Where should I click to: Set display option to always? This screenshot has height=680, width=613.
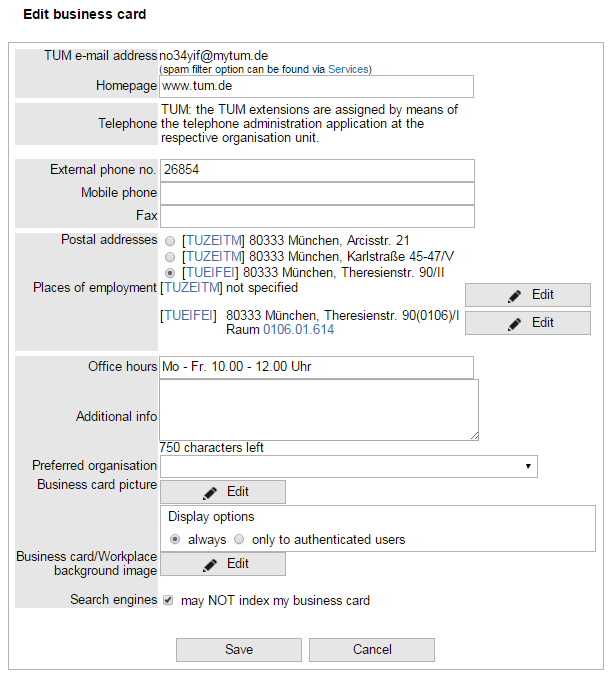[x=175, y=539]
